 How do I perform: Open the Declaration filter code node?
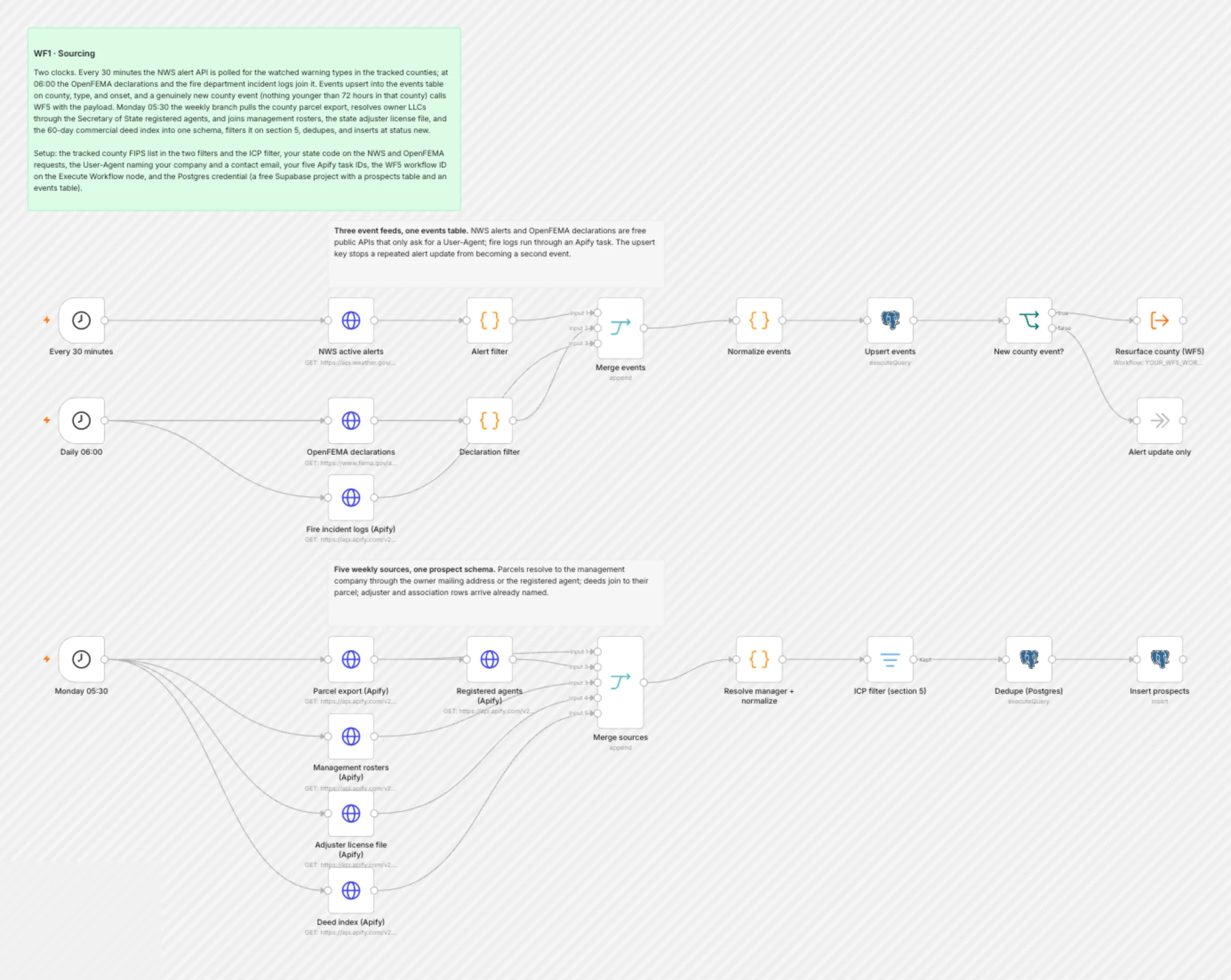(489, 420)
